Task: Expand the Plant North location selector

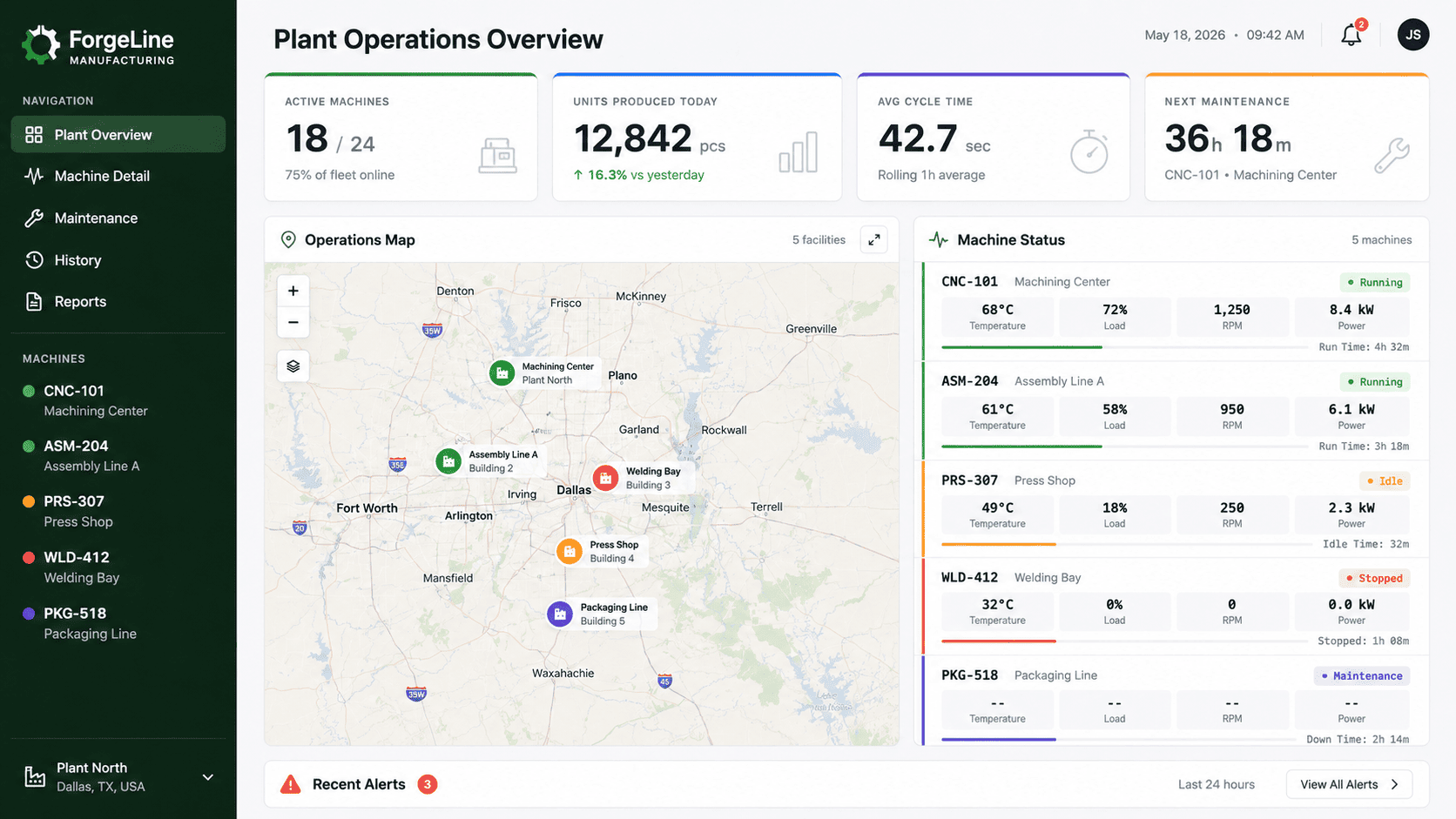Action: click(208, 777)
